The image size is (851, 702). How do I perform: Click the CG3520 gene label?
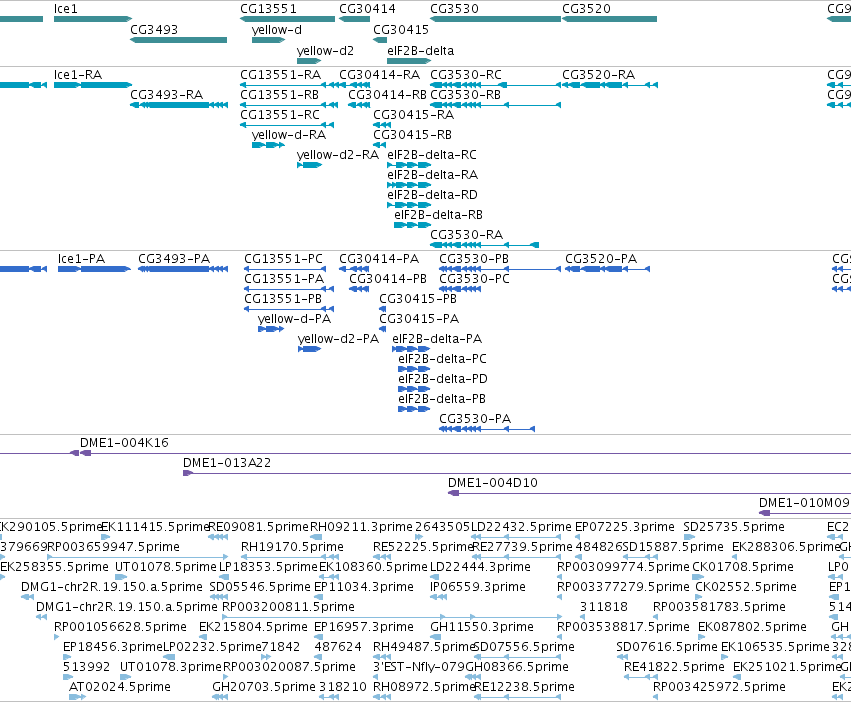coord(586,9)
